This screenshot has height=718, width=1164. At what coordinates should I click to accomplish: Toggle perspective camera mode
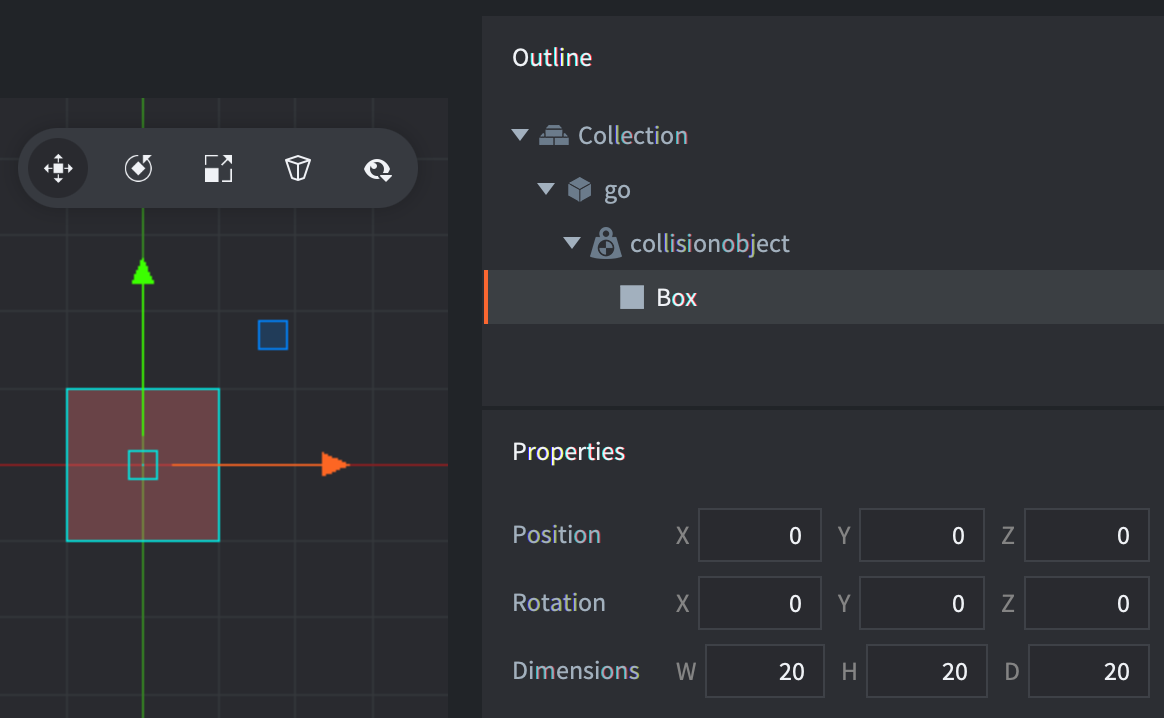(x=297, y=168)
